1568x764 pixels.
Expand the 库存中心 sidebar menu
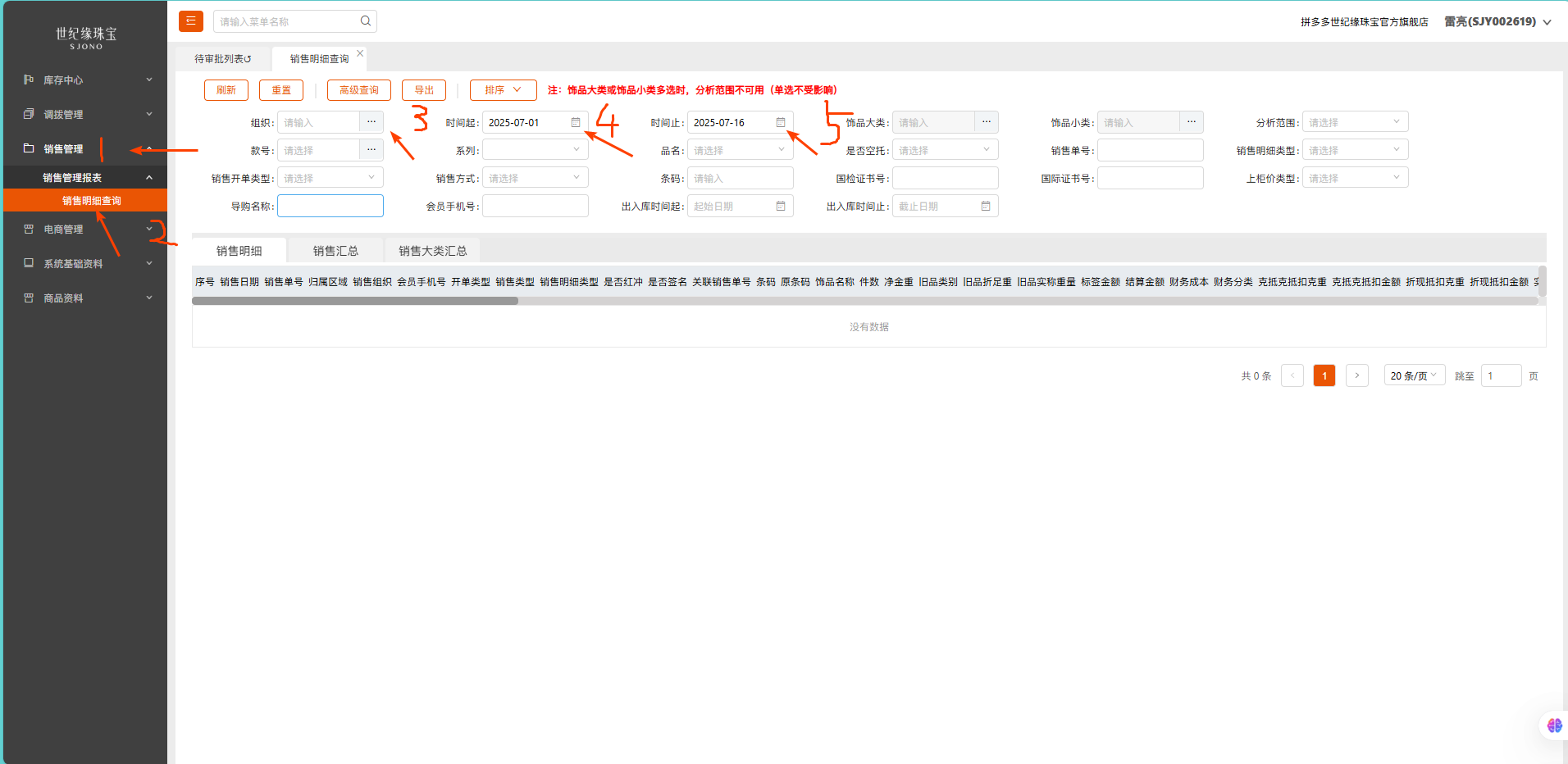(x=86, y=80)
